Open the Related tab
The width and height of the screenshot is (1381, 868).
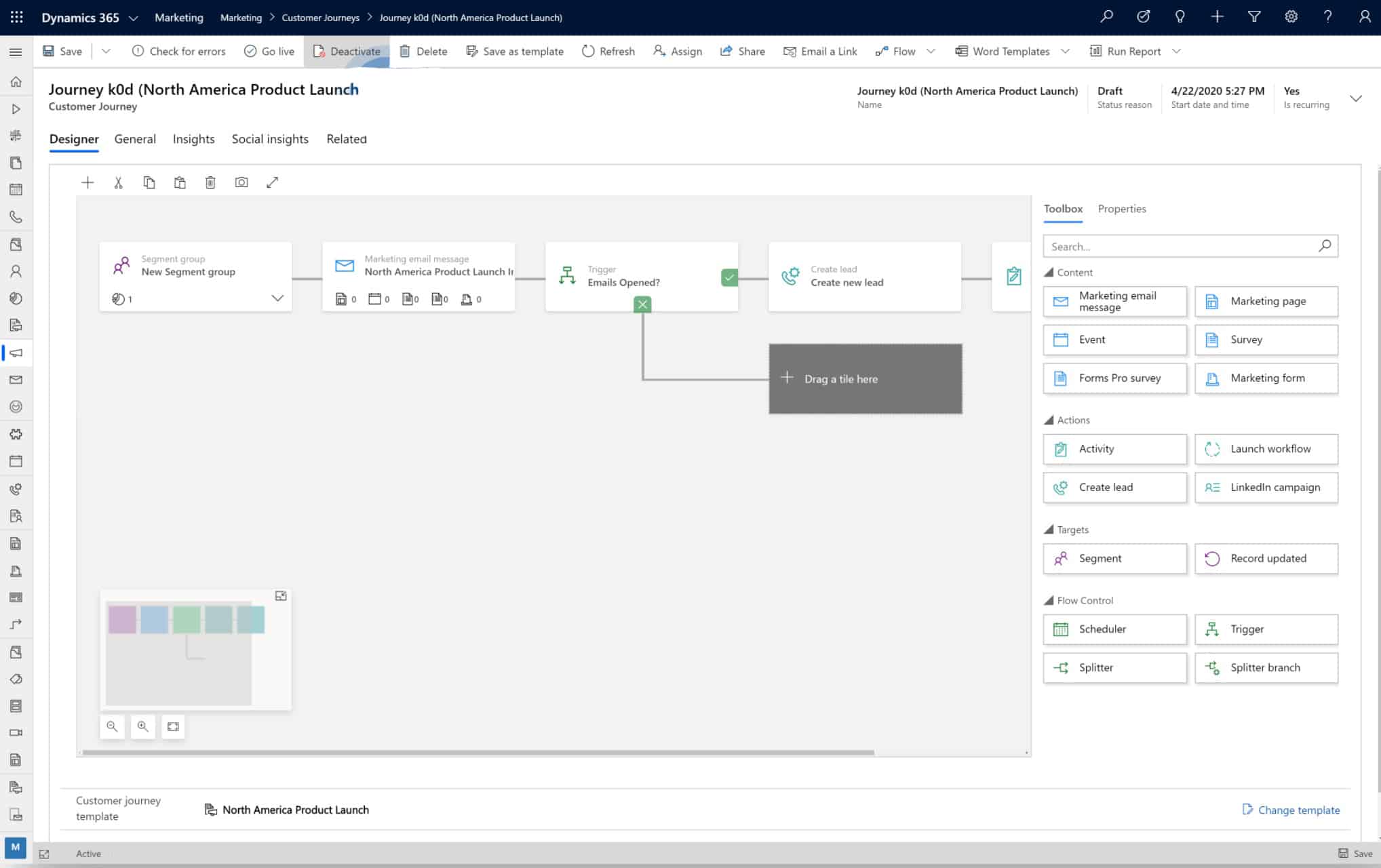(x=347, y=139)
